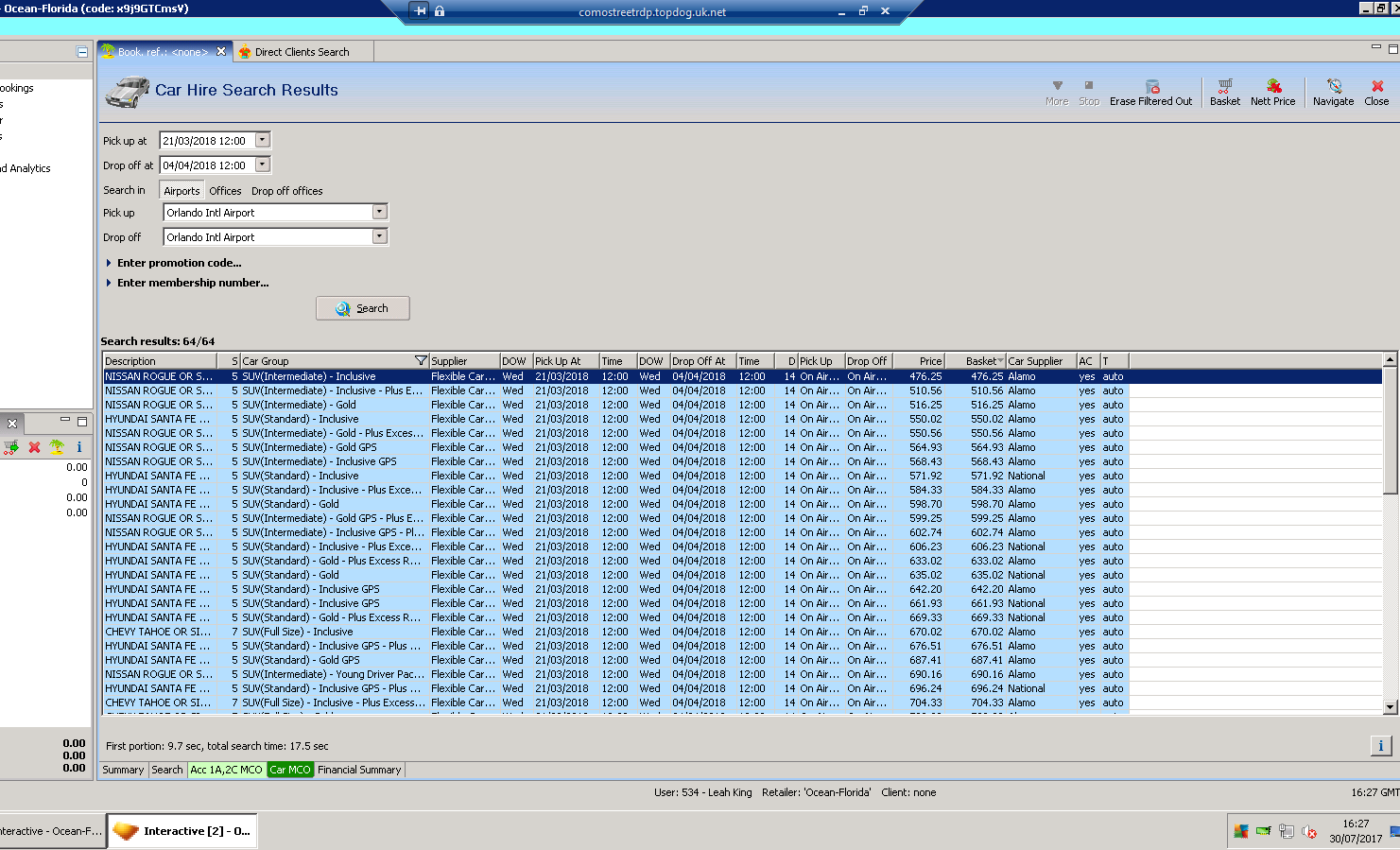Screen dimensions: 1400x850
Task: Open the Financial Summary bottom tab
Action: tap(359, 770)
